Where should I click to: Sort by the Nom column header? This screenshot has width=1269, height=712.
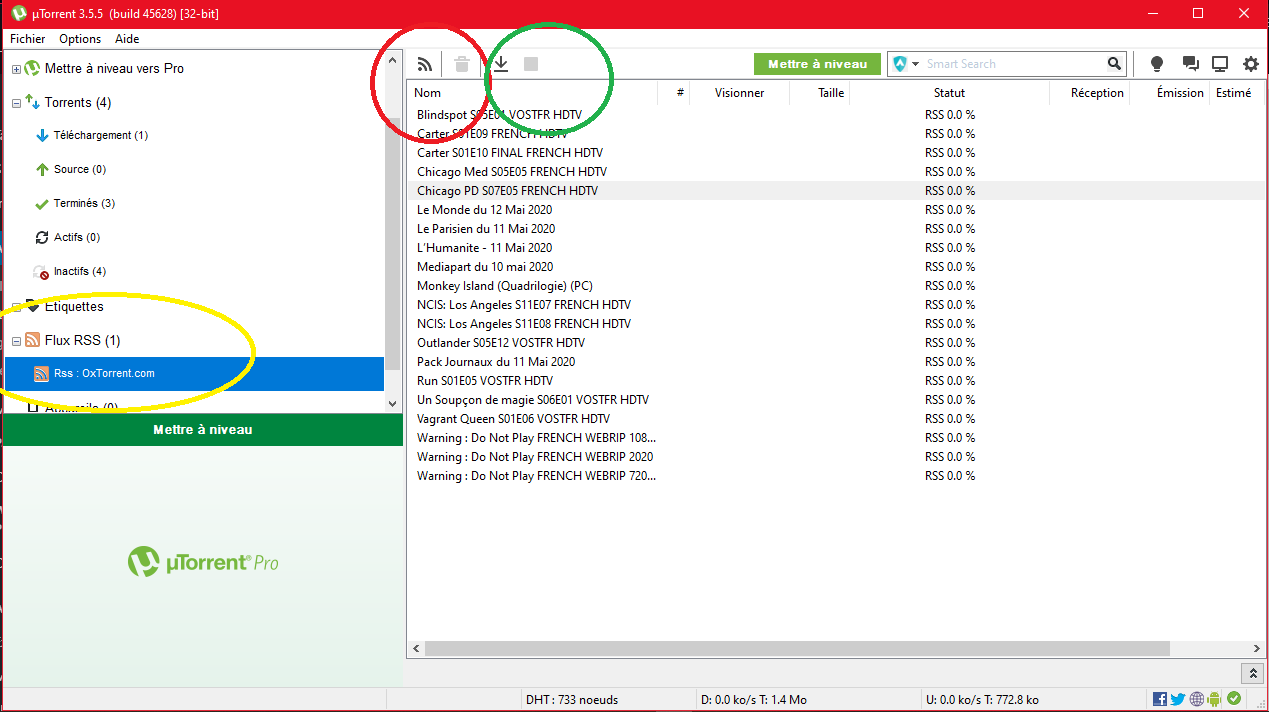tap(533, 93)
